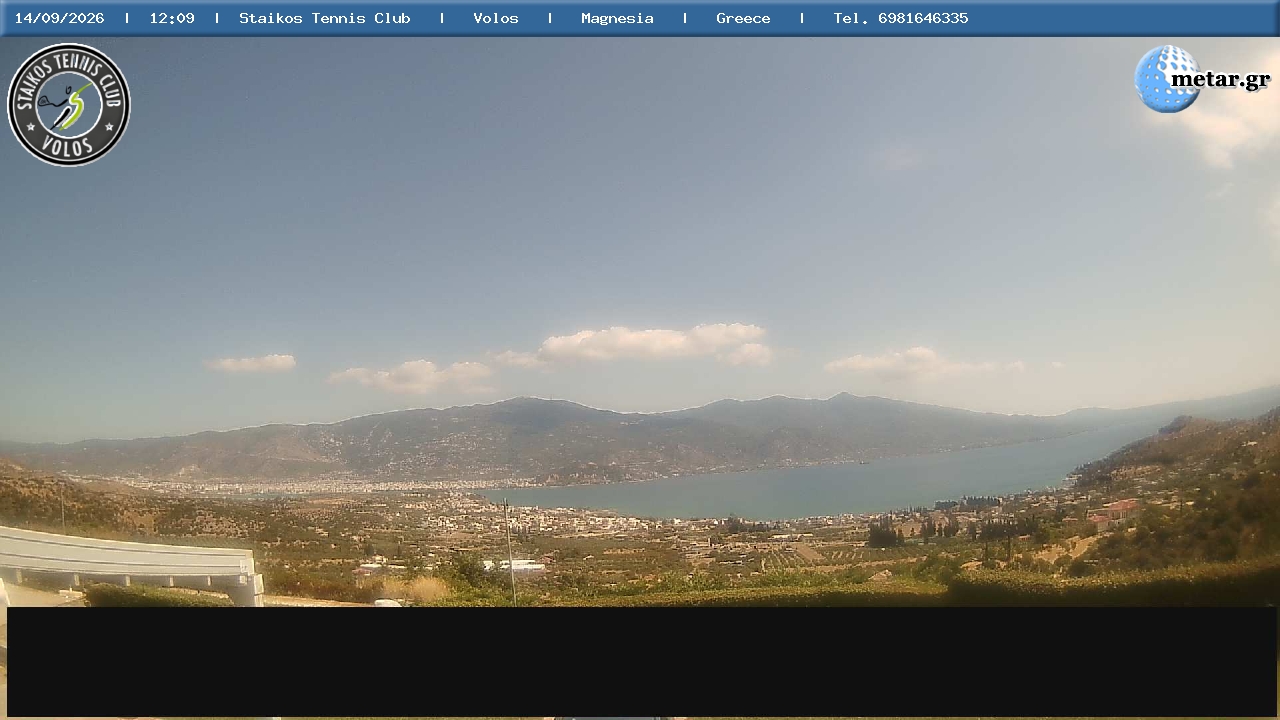Click the Staikos Tennis Club Volos logo

pos(69,105)
